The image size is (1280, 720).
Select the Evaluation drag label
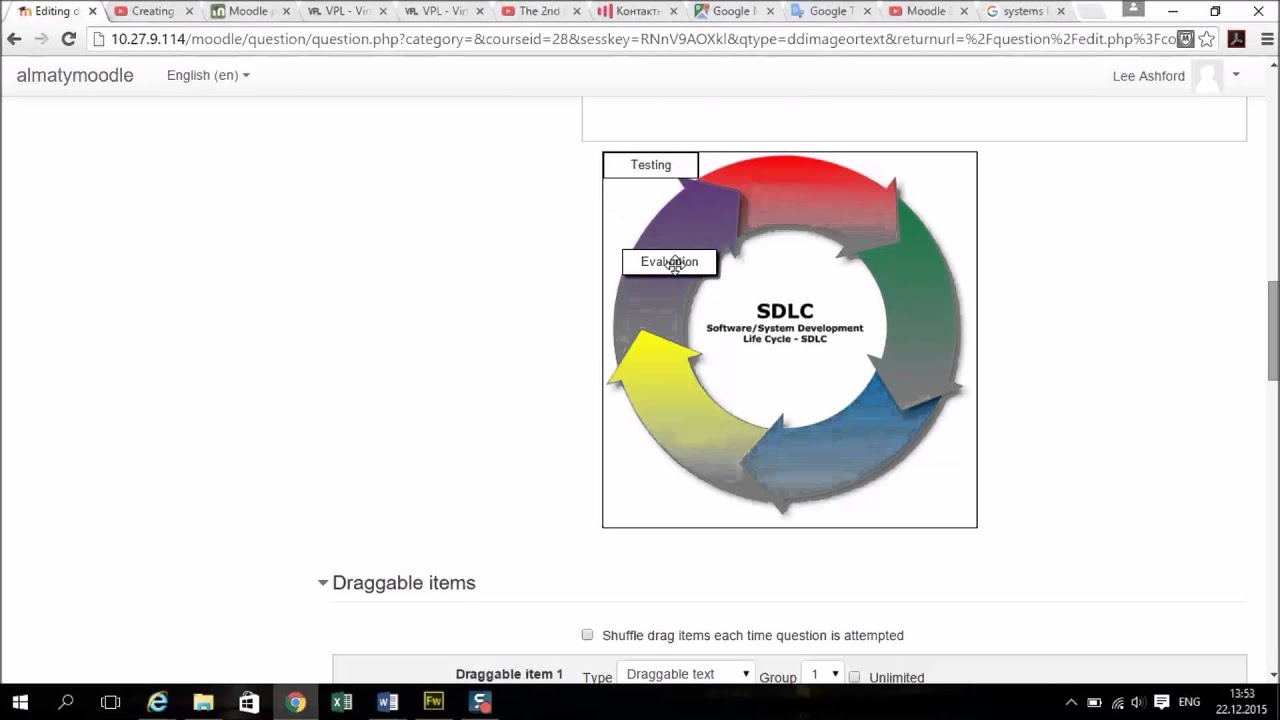(670, 262)
